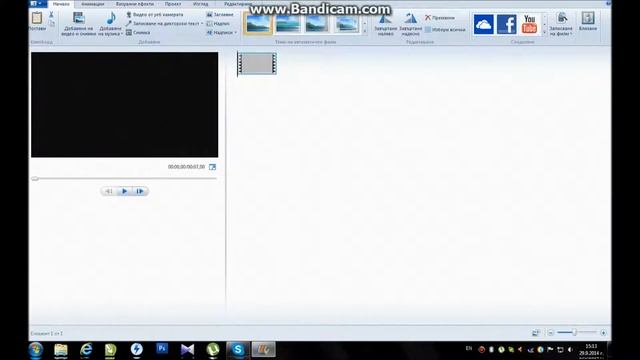Click the Rotate right icon

(411, 19)
